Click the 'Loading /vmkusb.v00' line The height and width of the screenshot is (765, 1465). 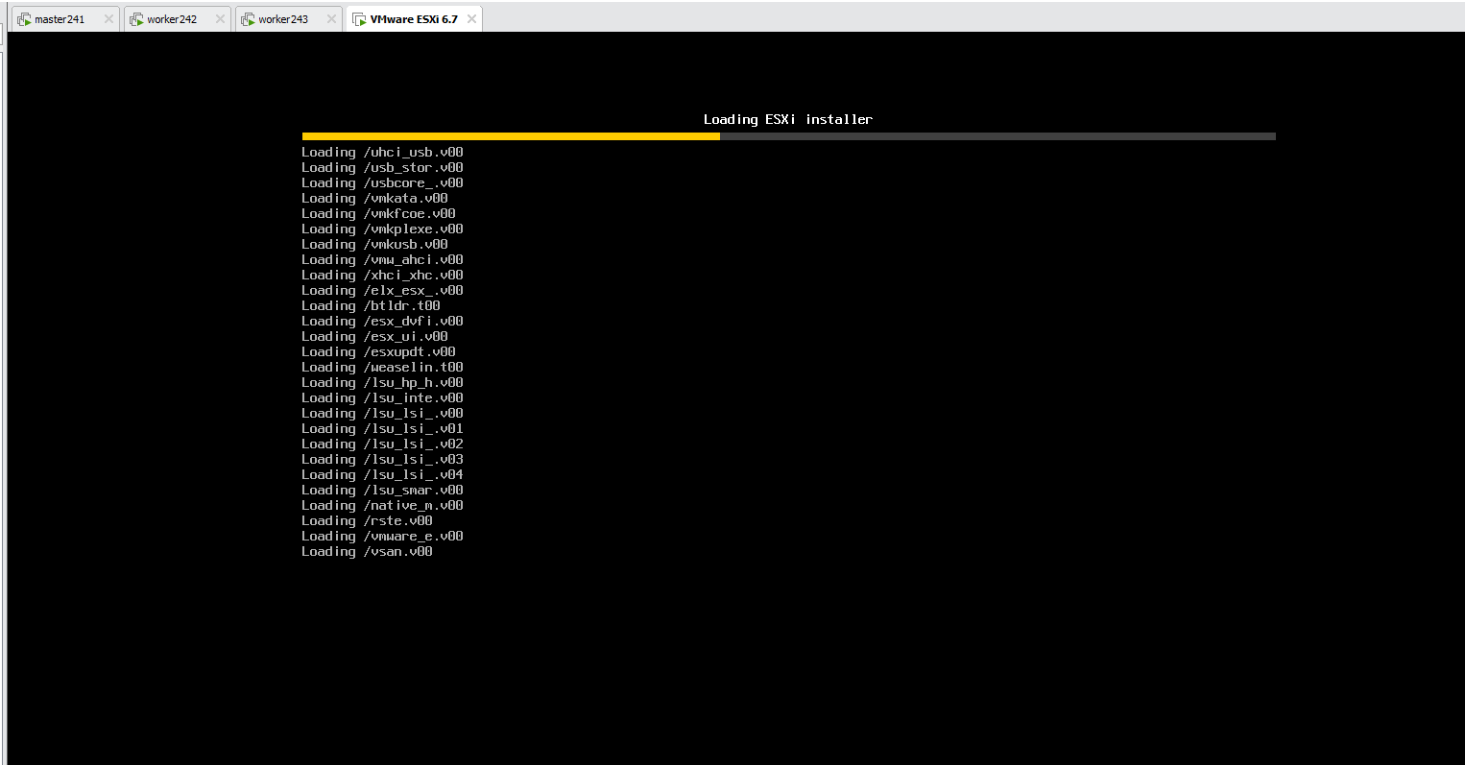tap(375, 244)
